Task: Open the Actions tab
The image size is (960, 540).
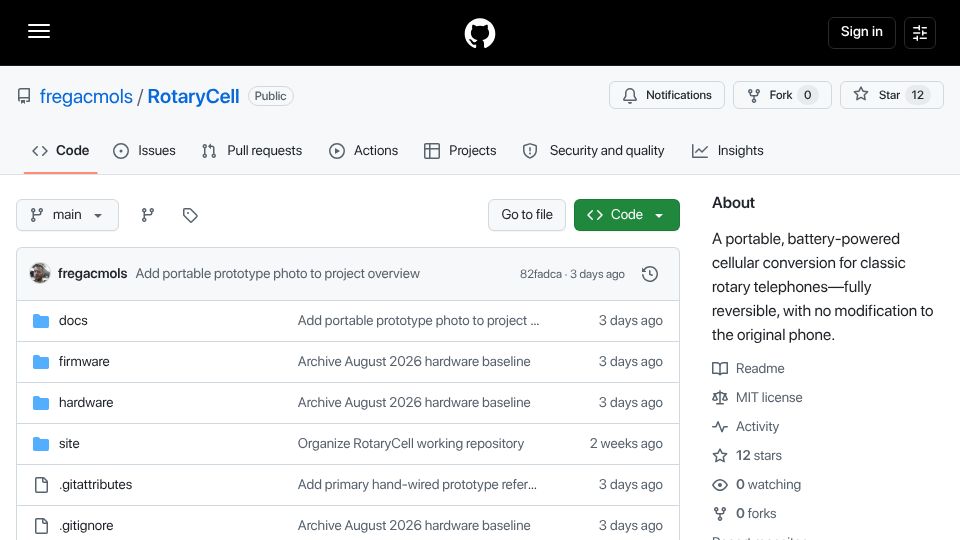Action: (x=364, y=151)
